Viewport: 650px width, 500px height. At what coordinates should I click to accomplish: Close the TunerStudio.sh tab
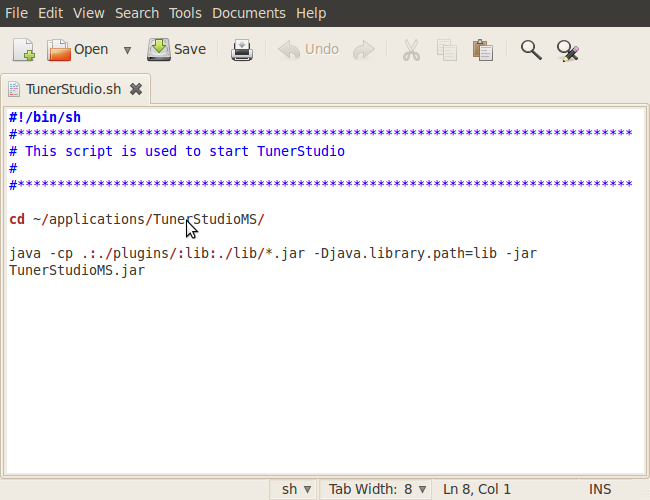tap(136, 89)
